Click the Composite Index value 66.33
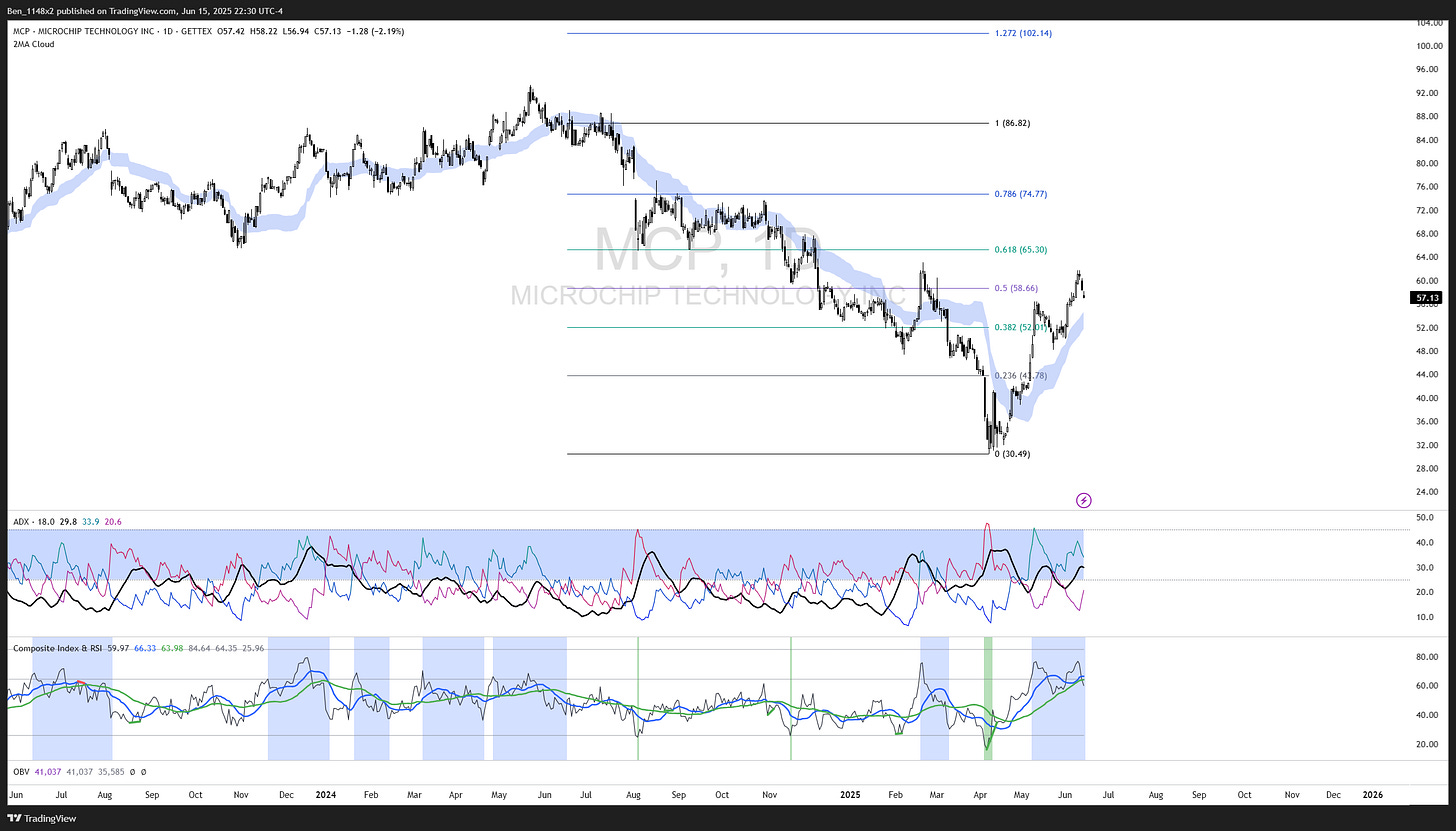1456x831 pixels. (x=145, y=648)
